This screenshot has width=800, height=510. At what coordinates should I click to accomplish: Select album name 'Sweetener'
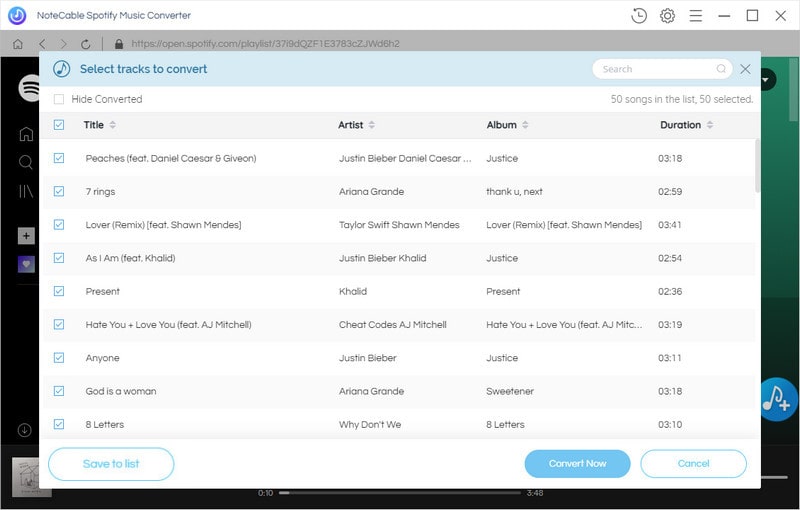[x=510, y=391]
